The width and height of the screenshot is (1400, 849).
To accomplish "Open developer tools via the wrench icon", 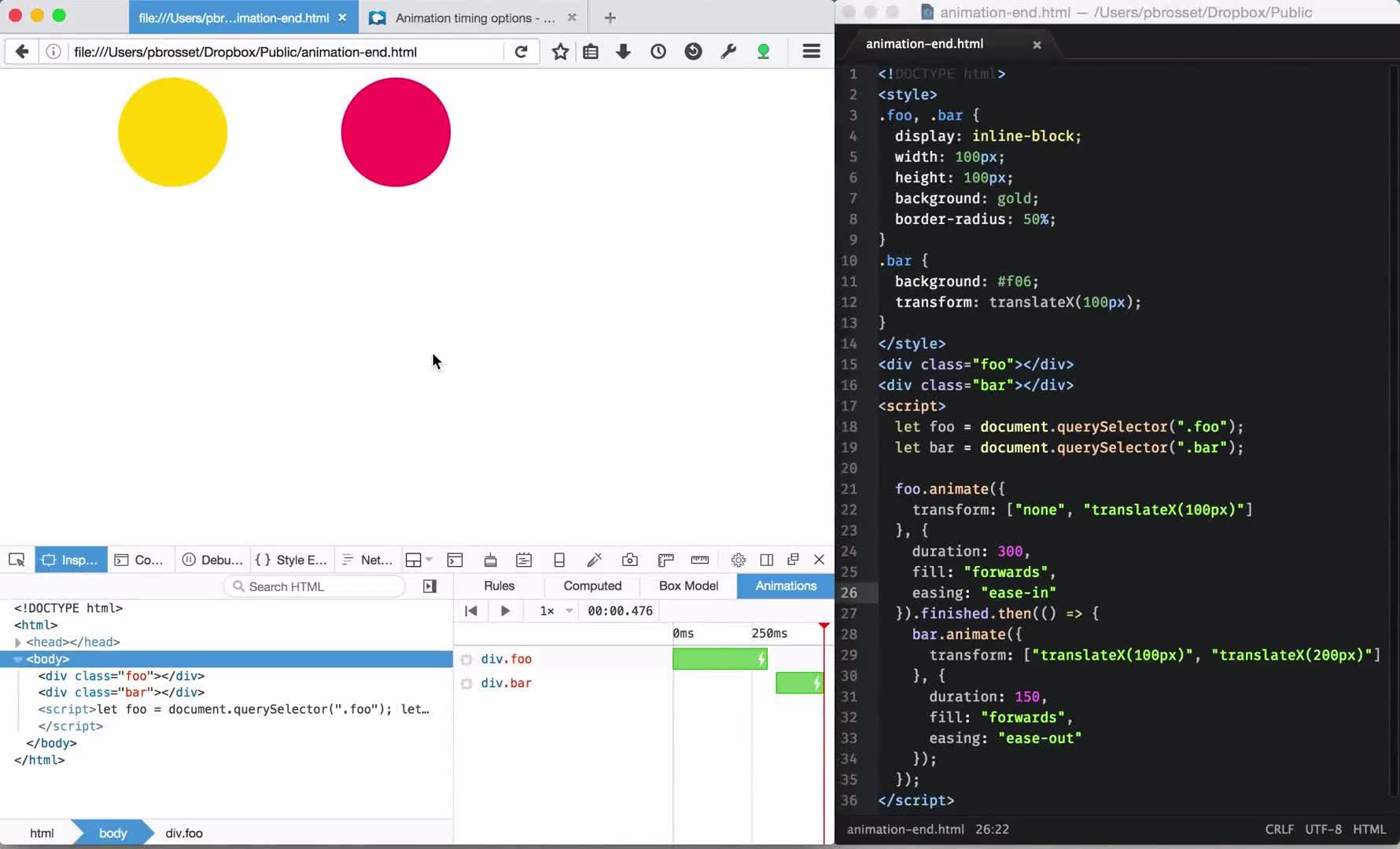I will 728,52.
